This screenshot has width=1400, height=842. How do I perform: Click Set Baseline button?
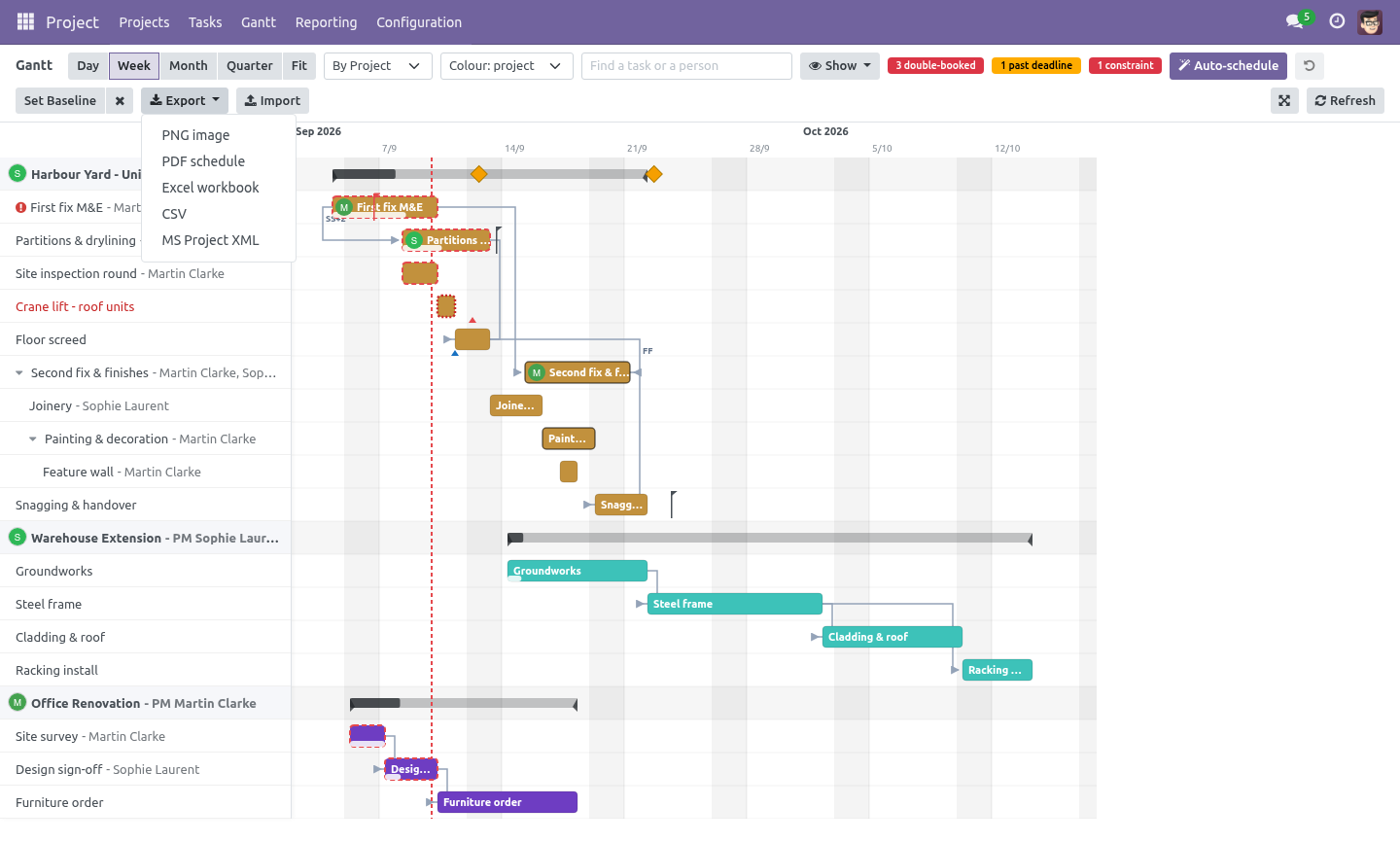60,101
